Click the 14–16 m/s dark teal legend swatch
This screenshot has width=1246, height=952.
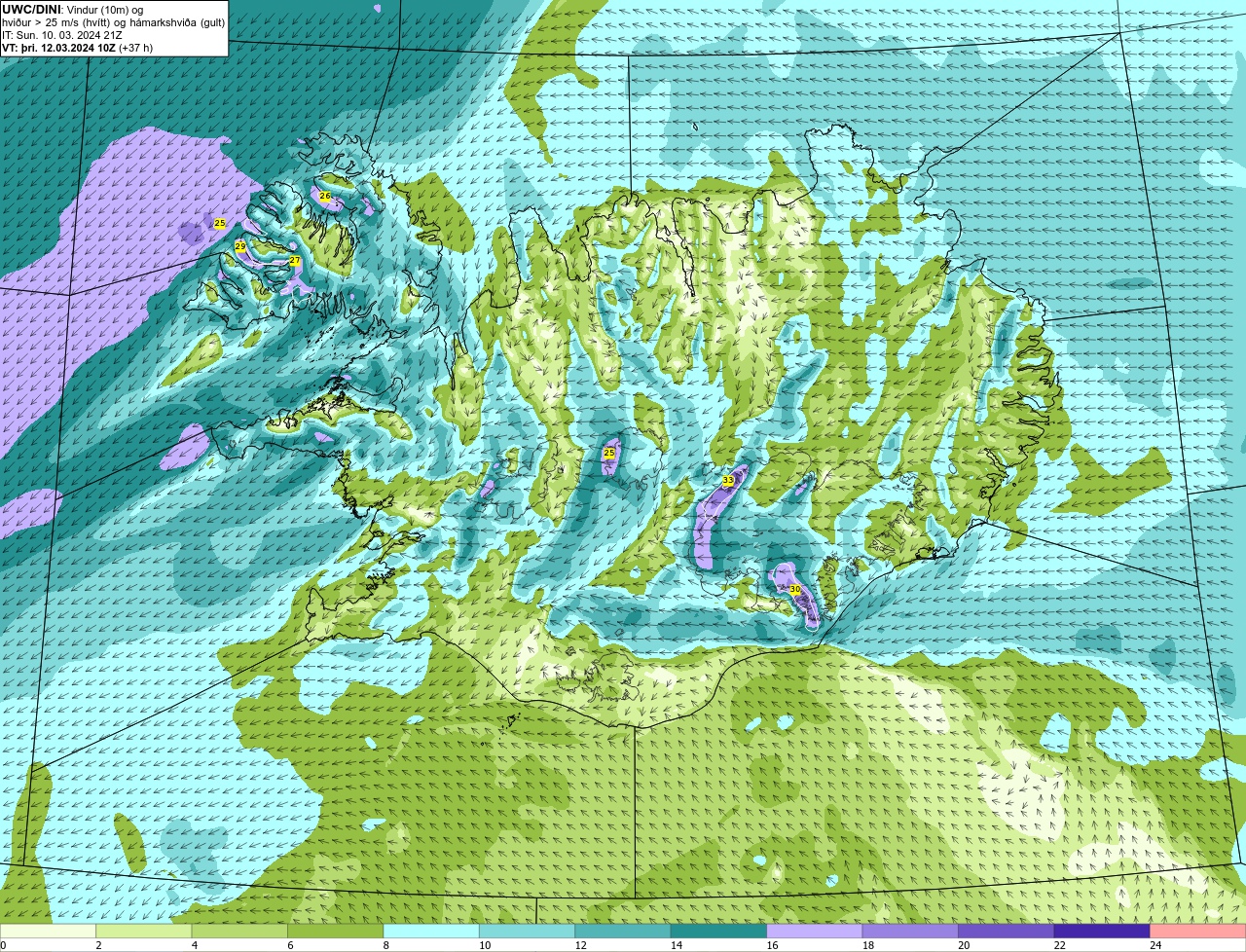(x=719, y=931)
